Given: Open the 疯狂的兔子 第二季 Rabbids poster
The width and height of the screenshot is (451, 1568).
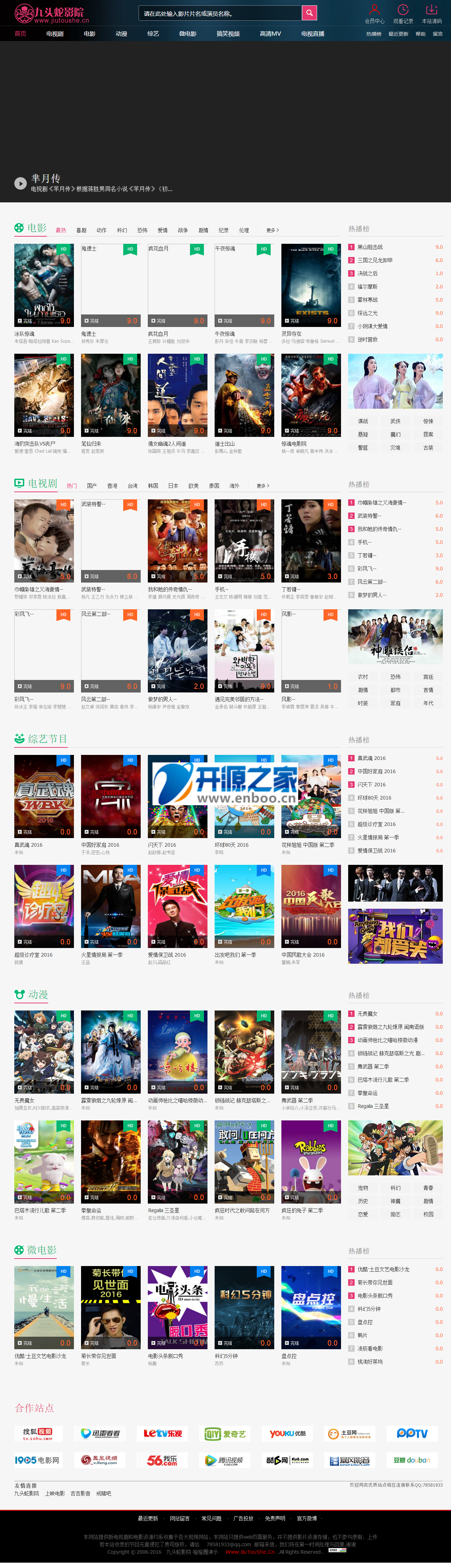Looking at the screenshot, I should (x=311, y=1161).
